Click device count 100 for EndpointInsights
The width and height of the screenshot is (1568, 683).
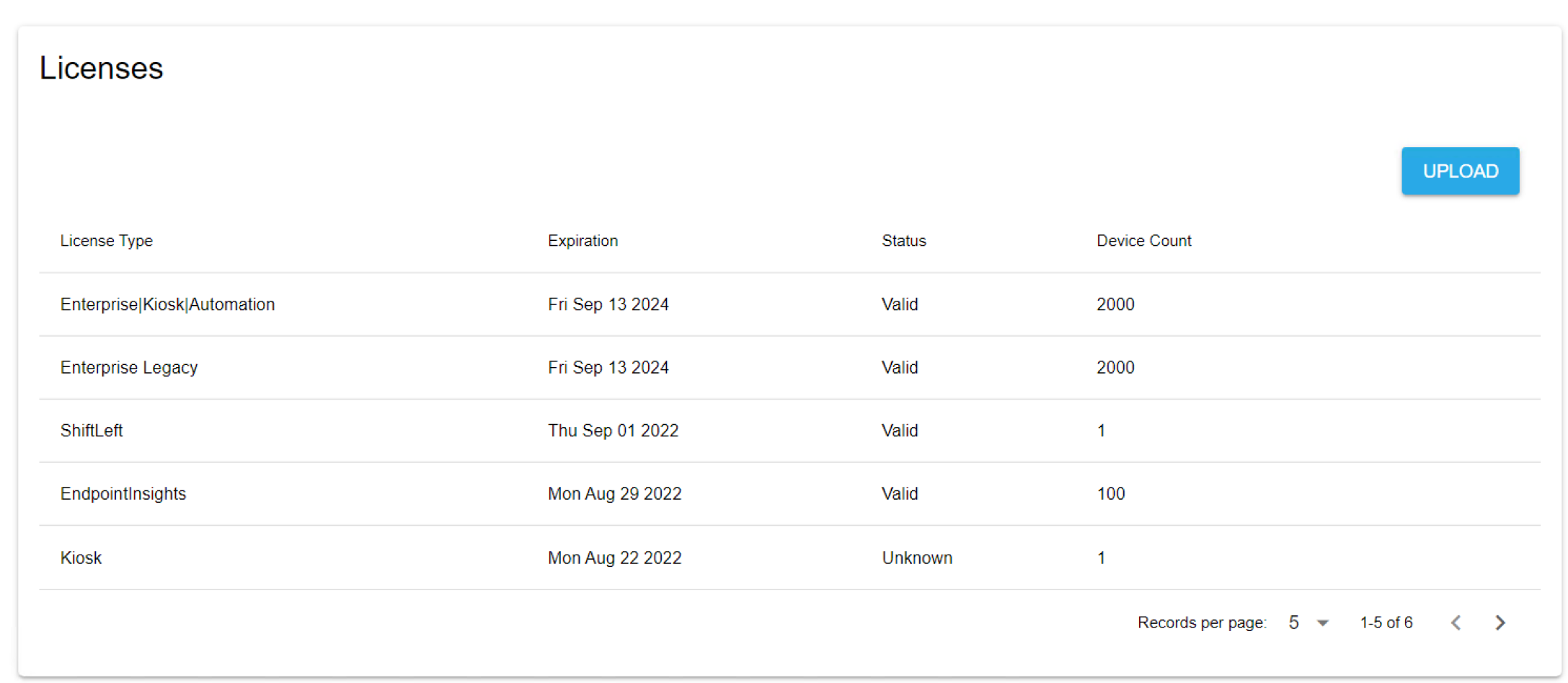click(1110, 494)
